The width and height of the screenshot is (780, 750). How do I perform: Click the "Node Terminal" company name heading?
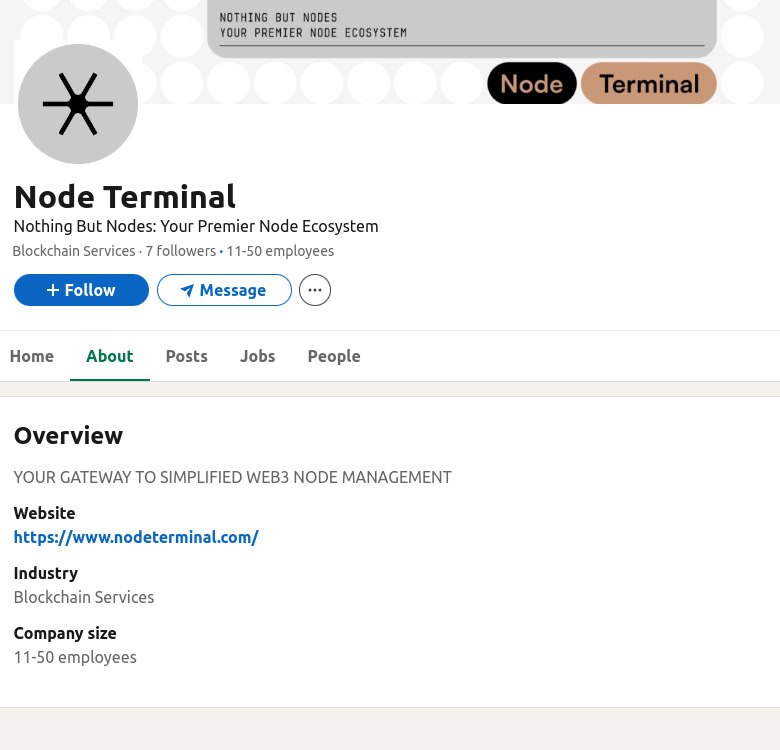tap(125, 197)
